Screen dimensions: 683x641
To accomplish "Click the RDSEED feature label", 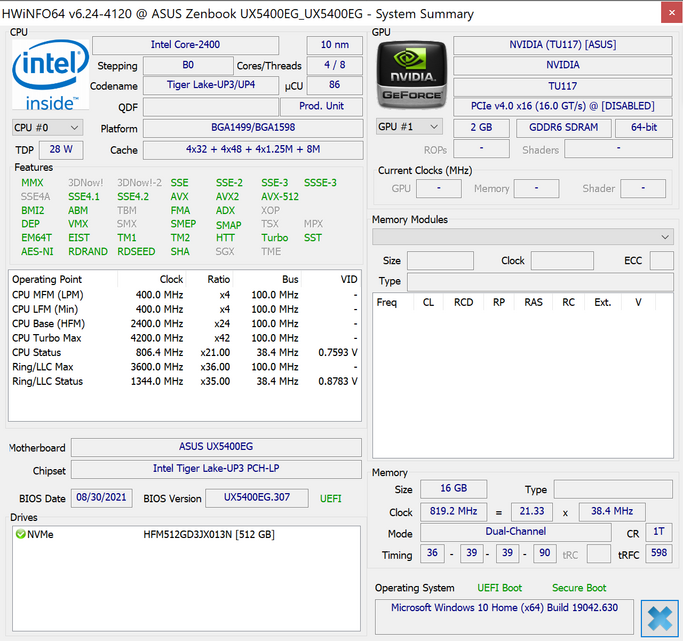I will pyautogui.click(x=136, y=252).
